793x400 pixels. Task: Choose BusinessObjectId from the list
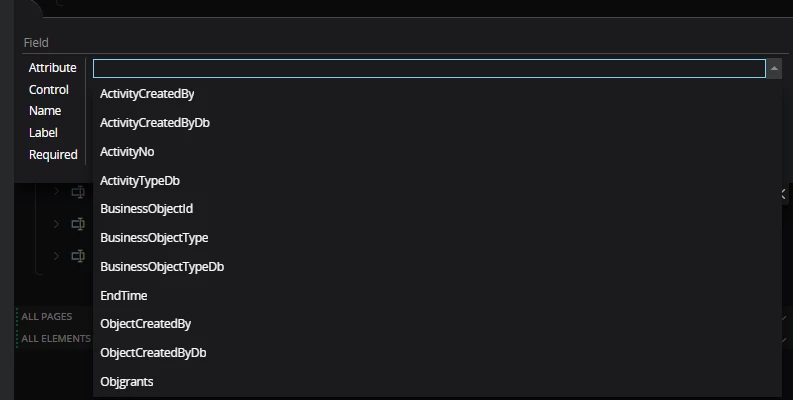147,209
